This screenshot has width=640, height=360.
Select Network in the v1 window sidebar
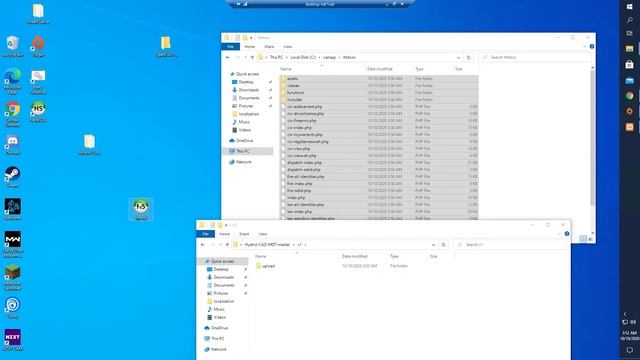[x=219, y=349]
